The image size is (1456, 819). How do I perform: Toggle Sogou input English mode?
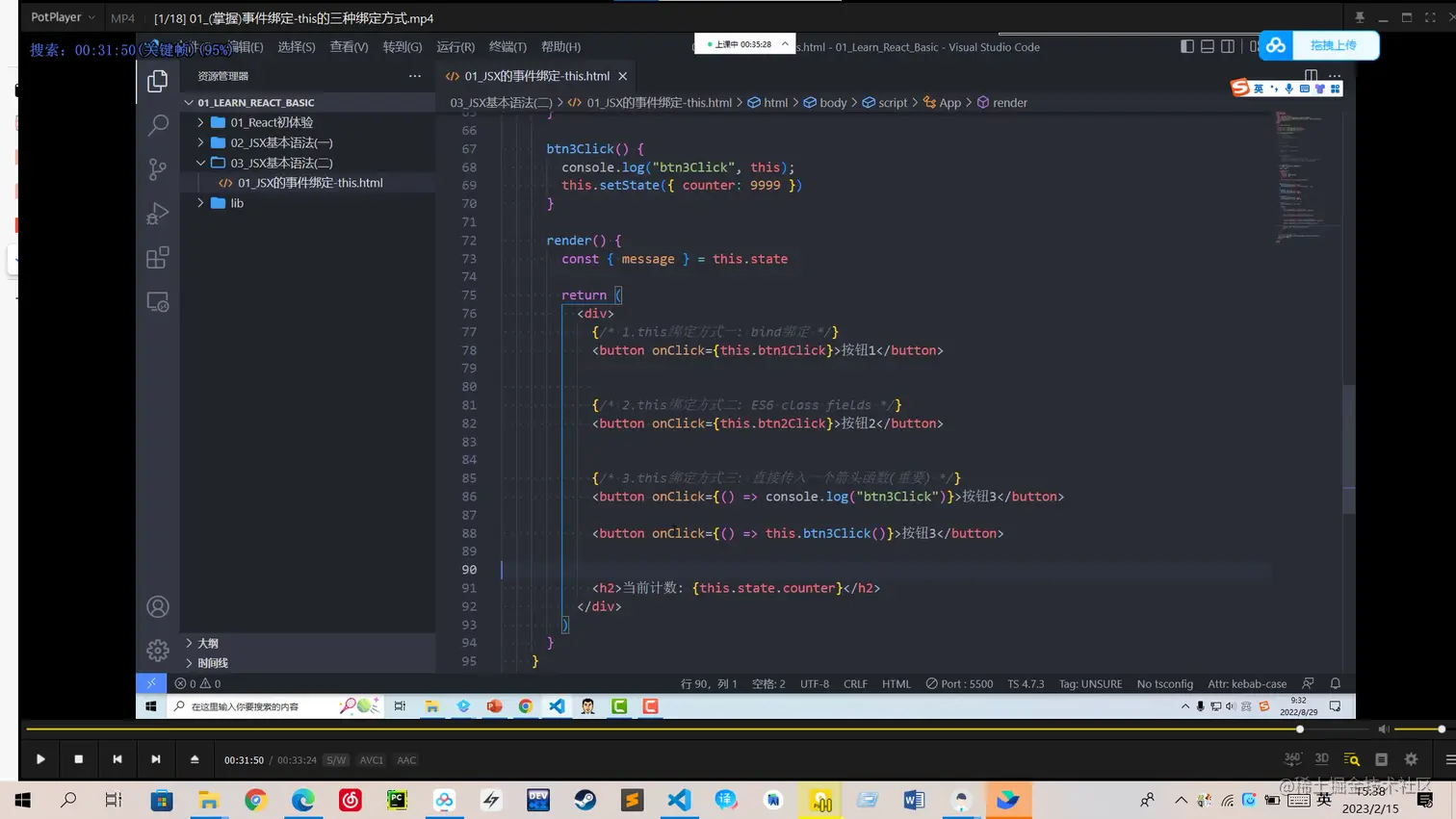[x=1258, y=89]
